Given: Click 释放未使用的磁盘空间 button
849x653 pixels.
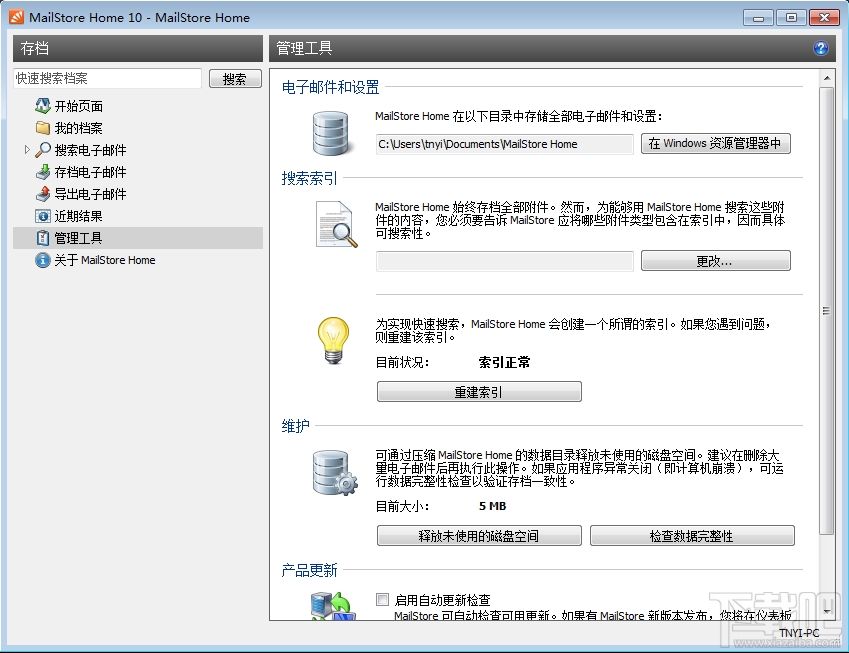Looking at the screenshot, I should pyautogui.click(x=478, y=536).
